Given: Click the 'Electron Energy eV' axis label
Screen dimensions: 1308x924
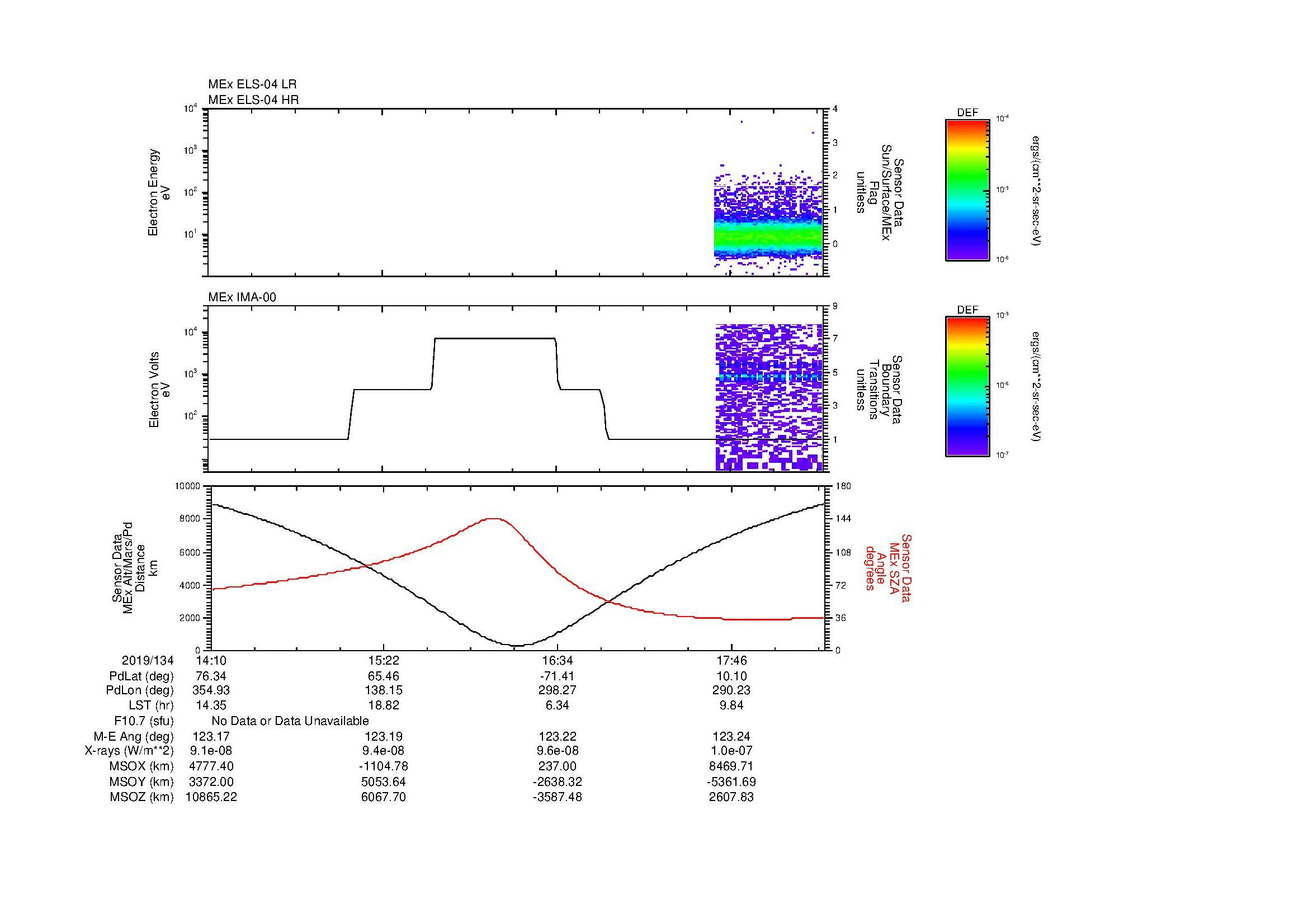Looking at the screenshot, I should point(159,192).
